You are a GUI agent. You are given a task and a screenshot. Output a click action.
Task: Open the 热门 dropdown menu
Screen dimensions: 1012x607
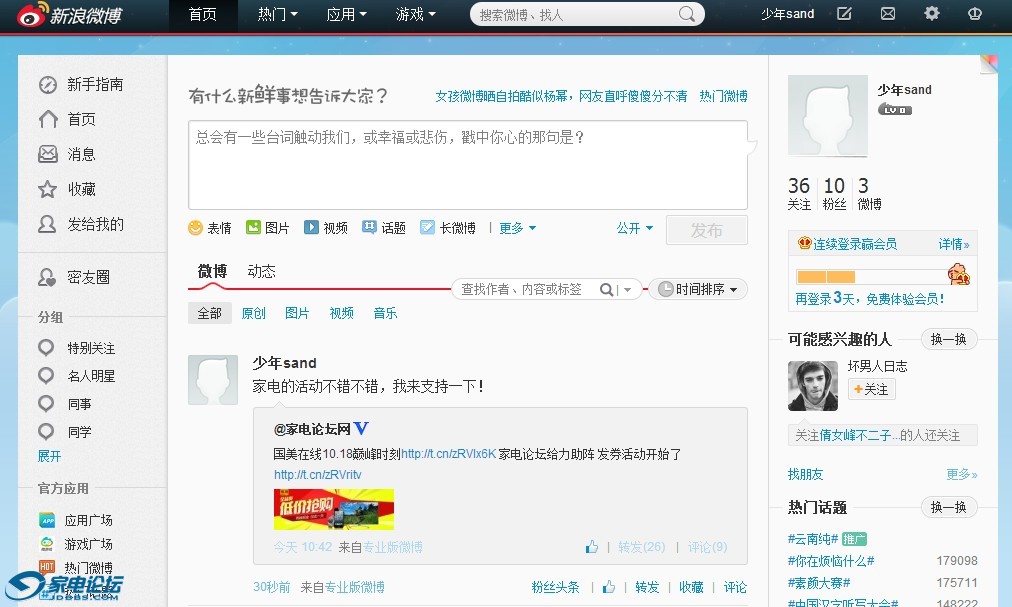278,15
